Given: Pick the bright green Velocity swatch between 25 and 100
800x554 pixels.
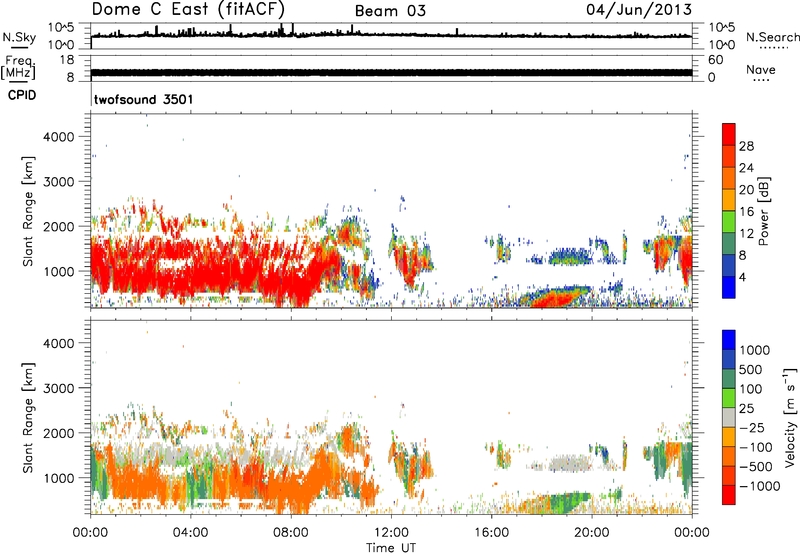Looking at the screenshot, I should pos(729,398).
